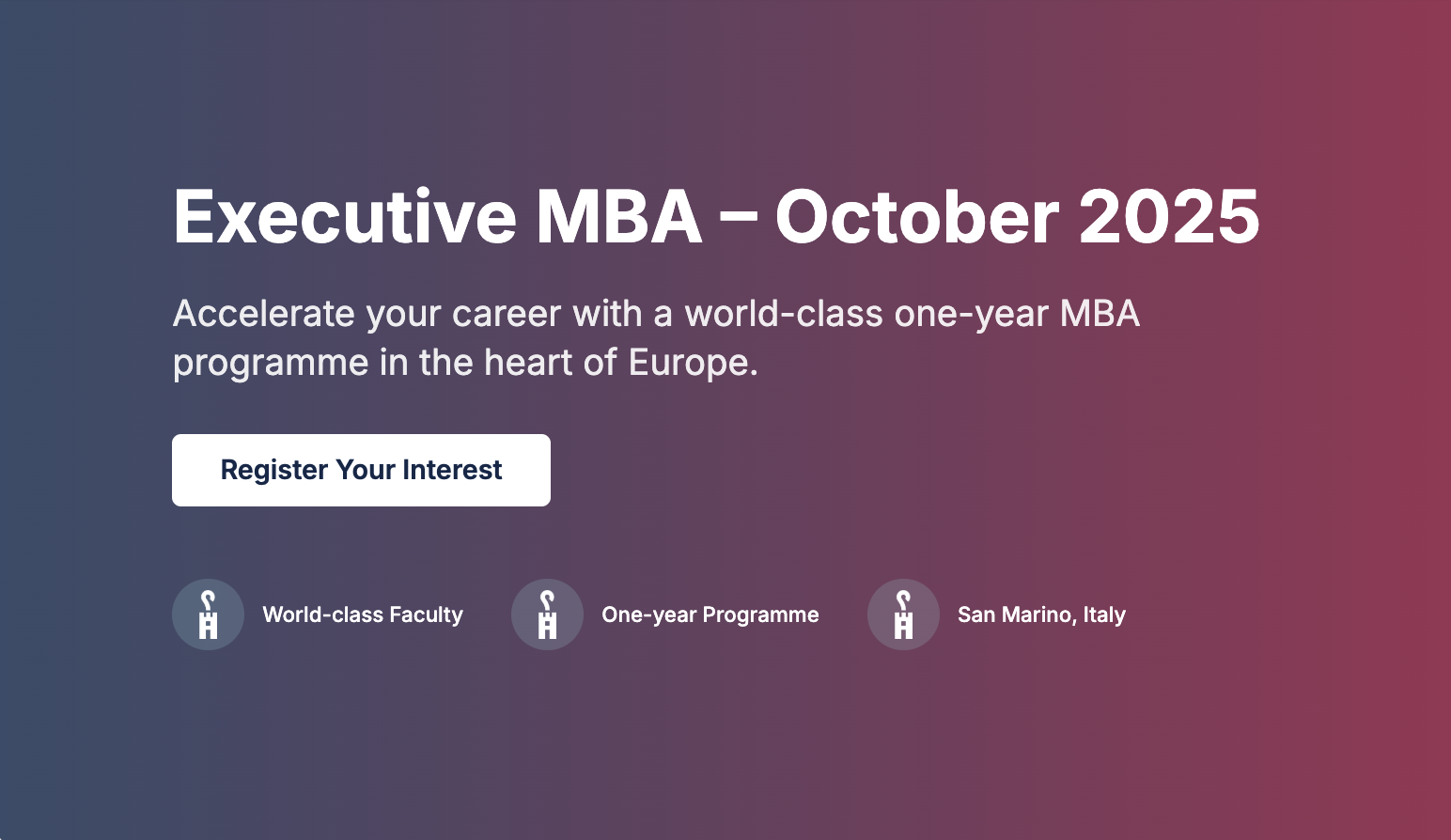The image size is (1451, 840).
Task: Click the word Italy in the location label
Action: click(x=1104, y=614)
